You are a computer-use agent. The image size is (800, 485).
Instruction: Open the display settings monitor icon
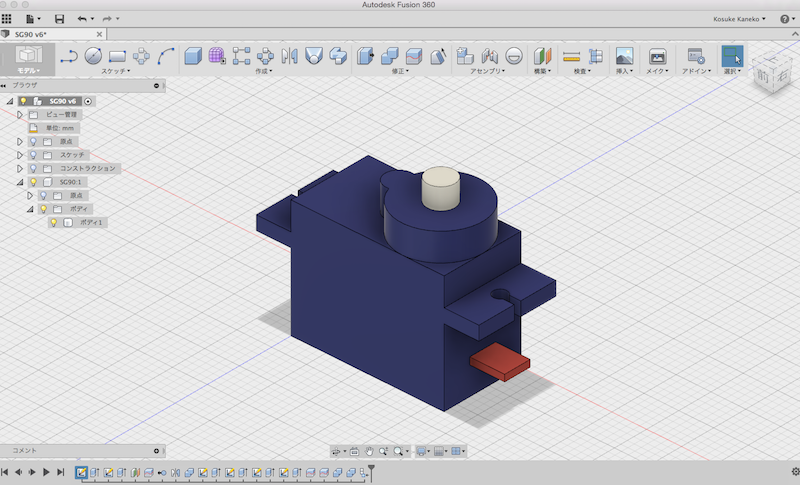[x=421, y=451]
